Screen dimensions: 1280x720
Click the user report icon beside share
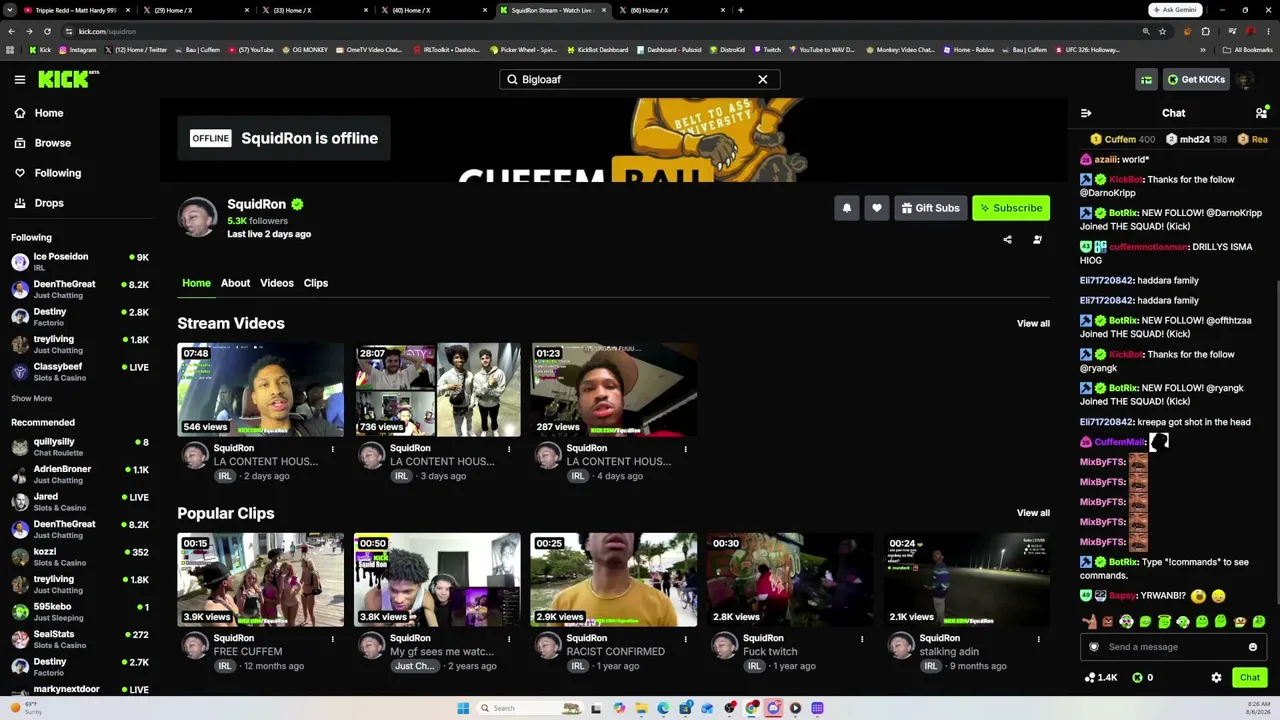coord(1037,240)
